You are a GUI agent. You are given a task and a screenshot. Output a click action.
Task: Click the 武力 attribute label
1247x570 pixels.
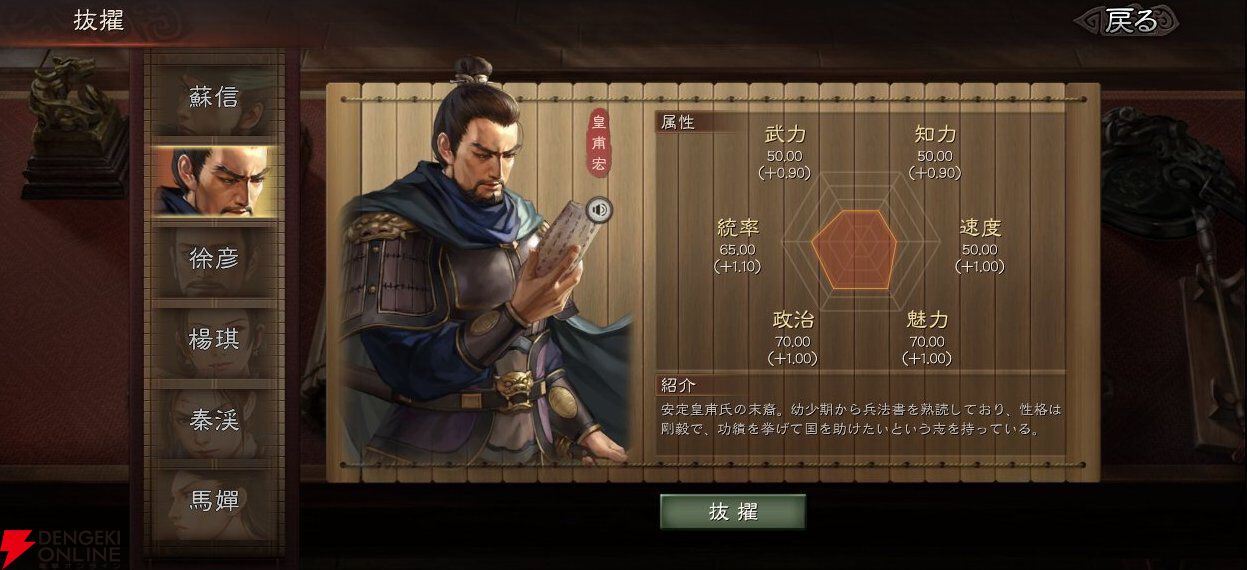pyautogui.click(x=785, y=134)
